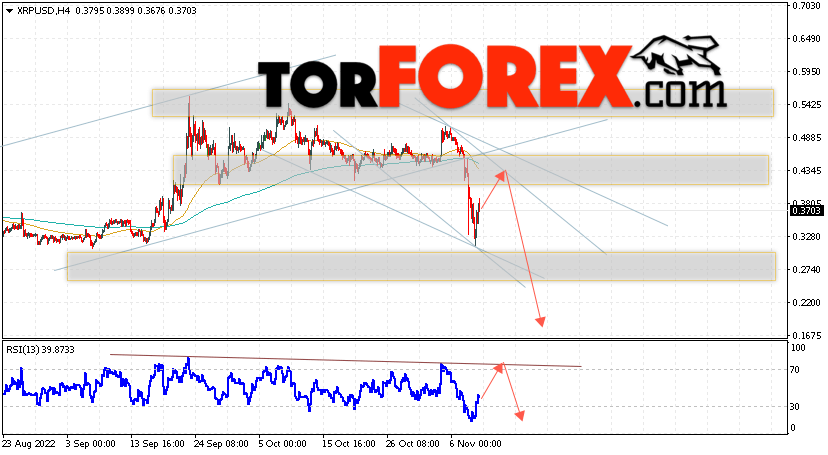This screenshot has width=828, height=455.
Task: Click the 0.5425 price axis label
Action: point(806,105)
